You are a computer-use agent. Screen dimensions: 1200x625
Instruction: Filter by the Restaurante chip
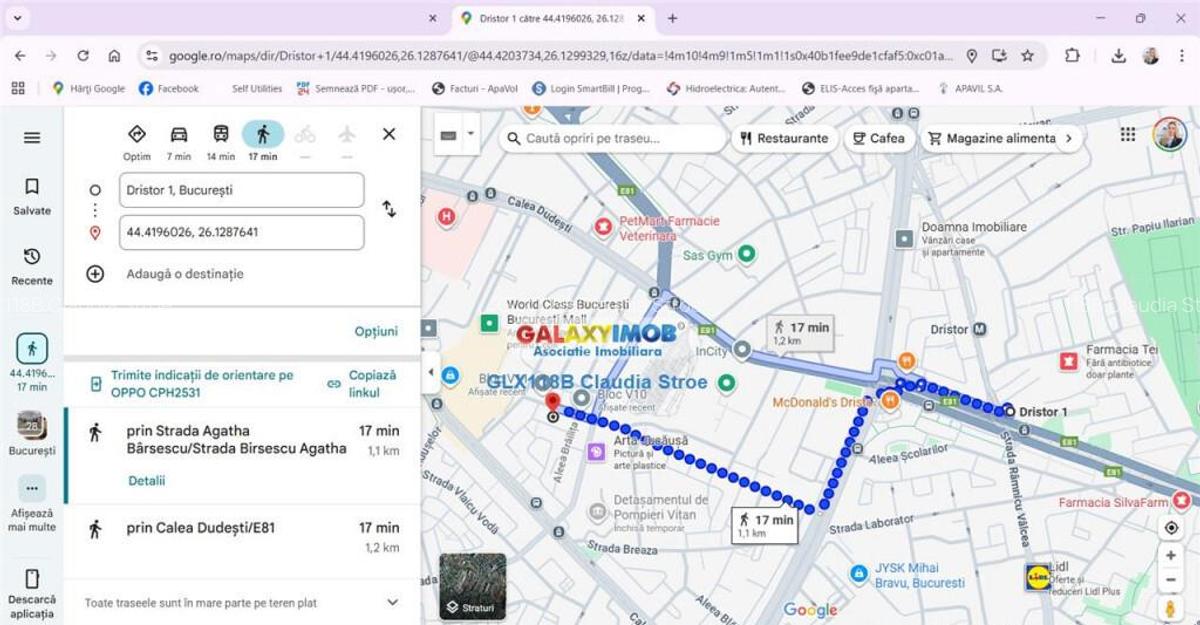pos(784,138)
